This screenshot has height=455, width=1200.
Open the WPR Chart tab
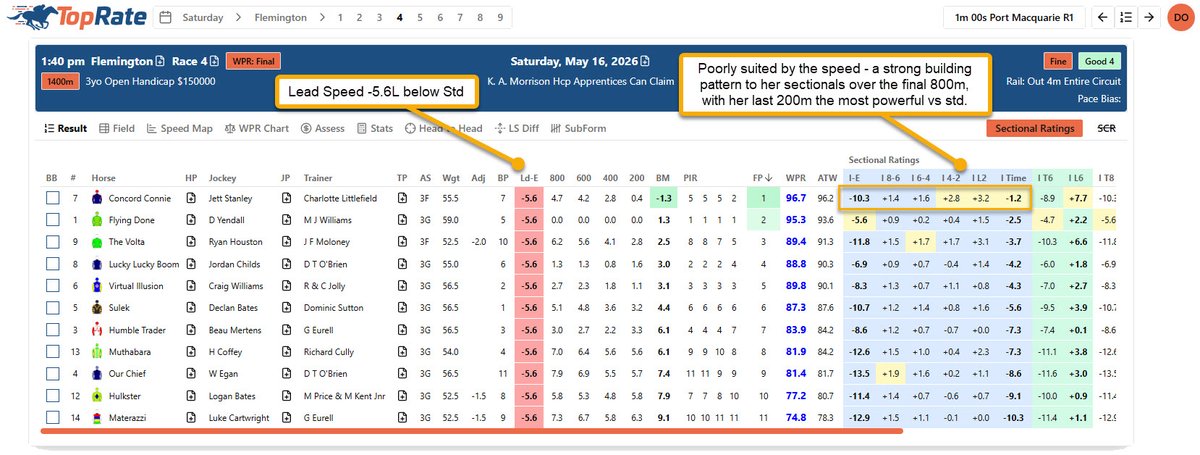point(258,128)
